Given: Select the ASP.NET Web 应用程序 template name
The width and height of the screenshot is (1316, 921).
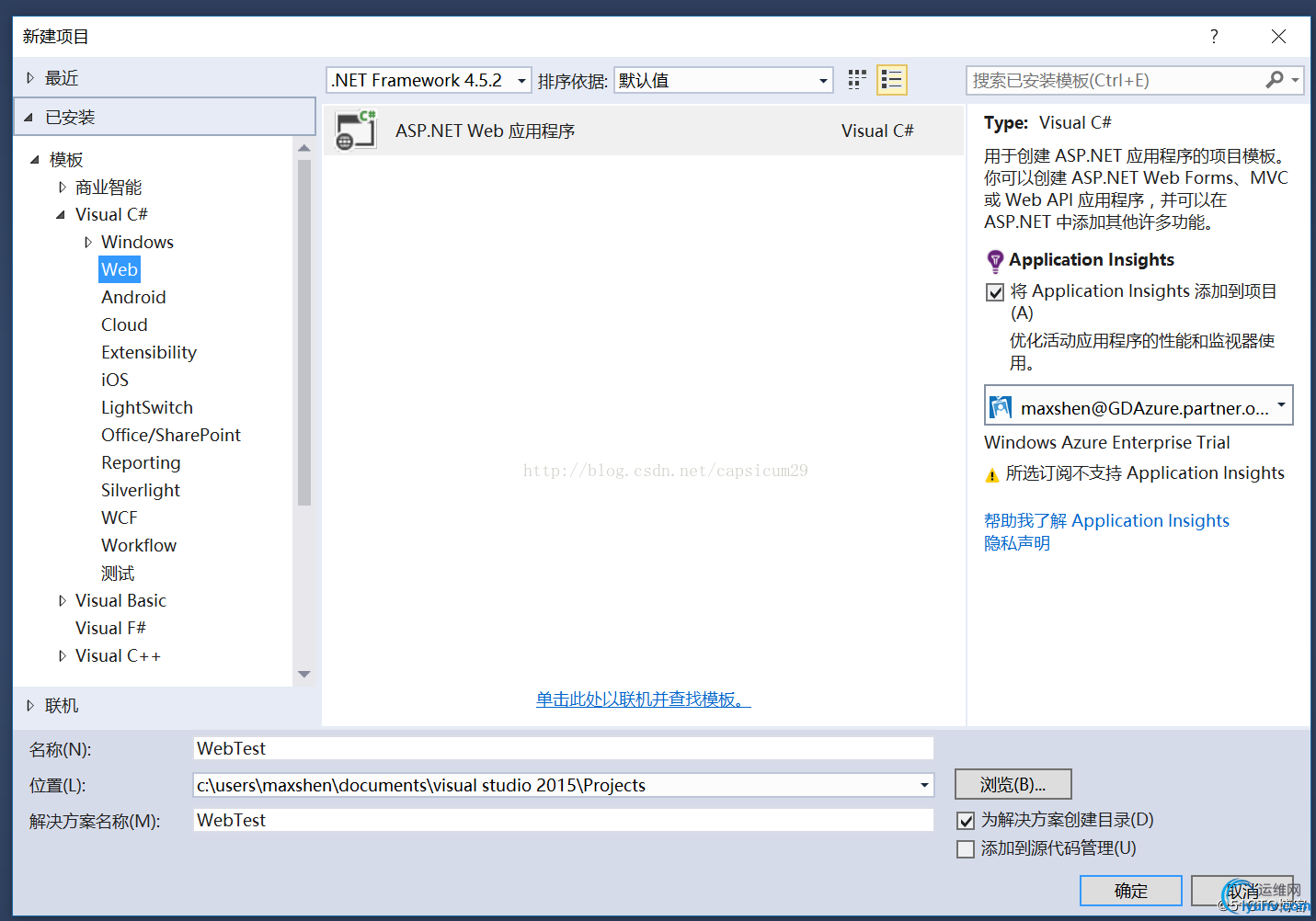Looking at the screenshot, I should pos(486,131).
